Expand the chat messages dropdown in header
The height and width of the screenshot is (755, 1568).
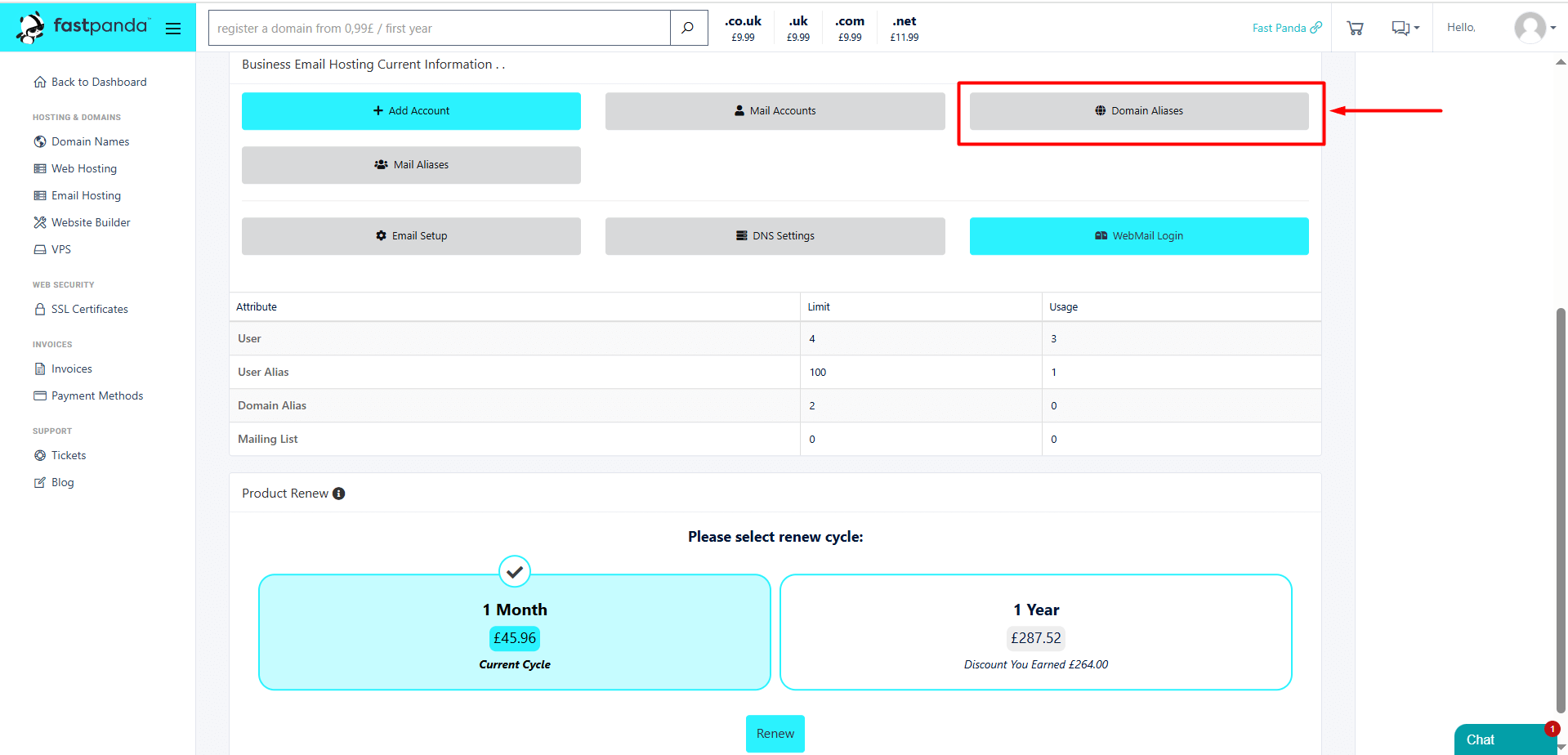pyautogui.click(x=1405, y=28)
